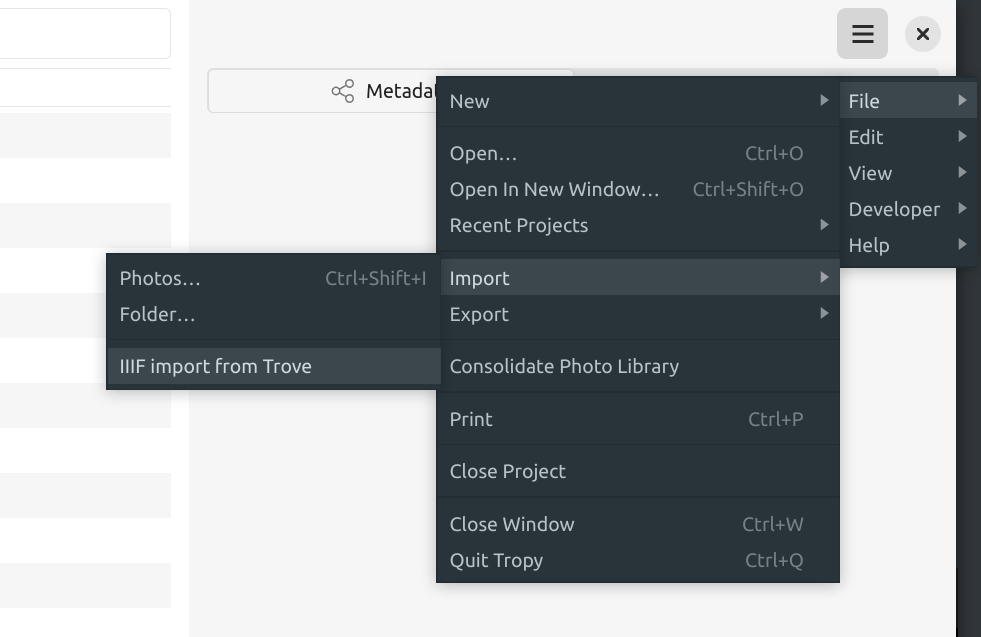This screenshot has width=981, height=637.
Task: Open the Help menu
Action: [x=908, y=245]
